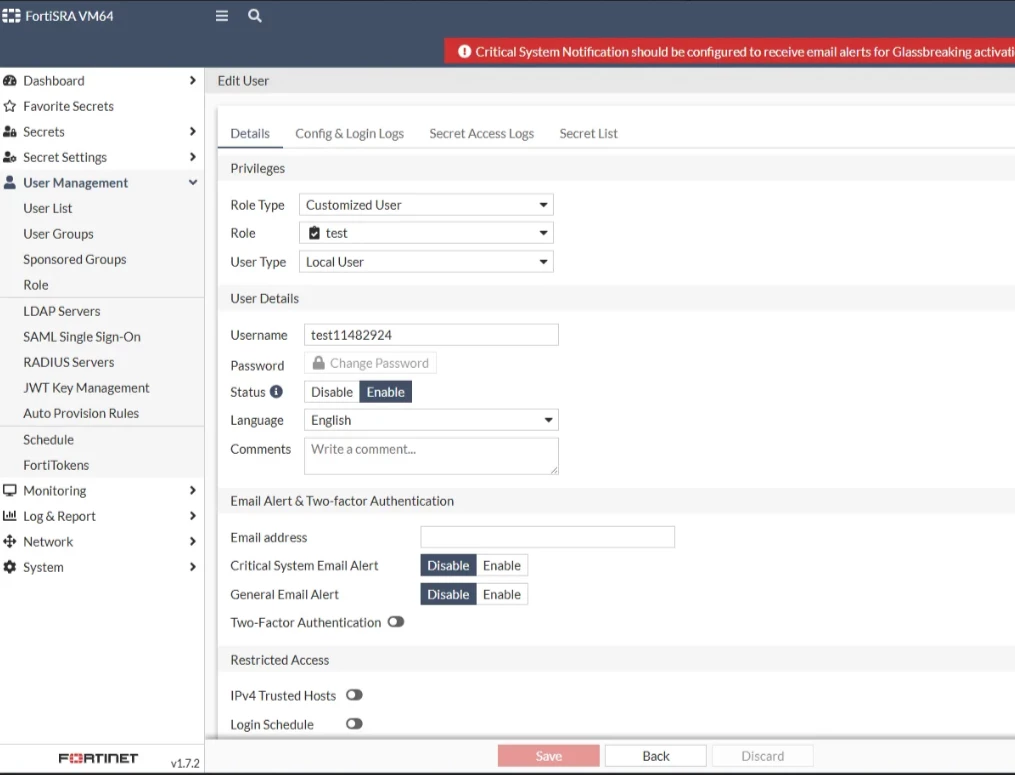Expand the Dashboard menu chevron
Image resolution: width=1015 pixels, height=775 pixels.
coord(192,80)
